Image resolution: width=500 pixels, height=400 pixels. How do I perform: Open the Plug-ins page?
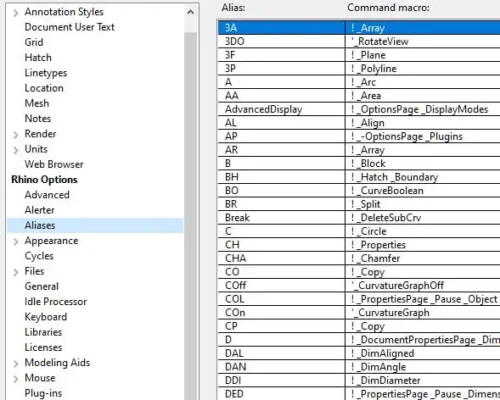click(43, 393)
